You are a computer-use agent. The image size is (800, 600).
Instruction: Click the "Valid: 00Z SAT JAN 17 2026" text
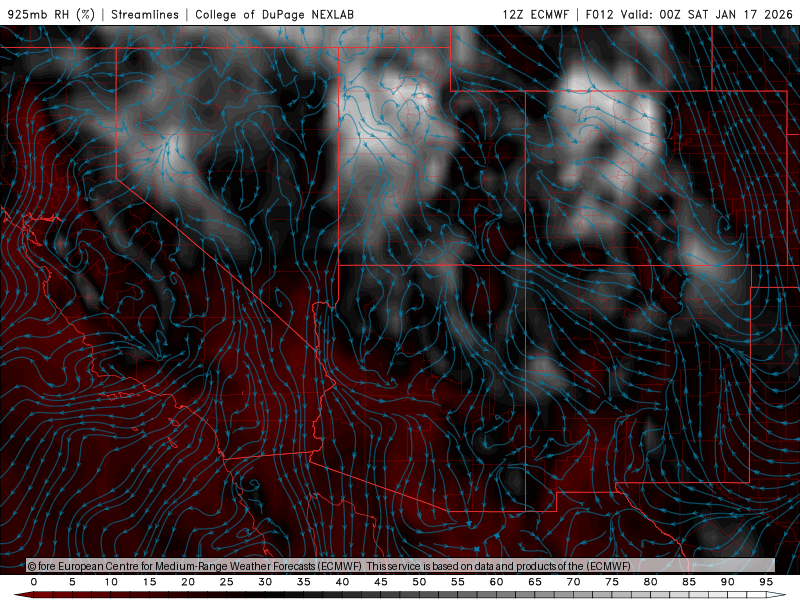pos(706,14)
